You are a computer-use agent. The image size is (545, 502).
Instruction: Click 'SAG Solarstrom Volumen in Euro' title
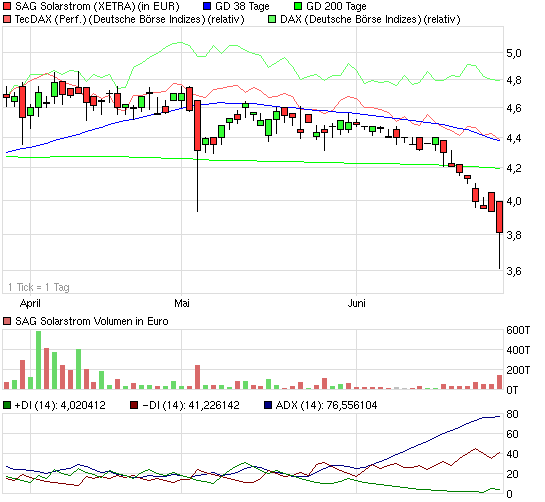coord(92,321)
